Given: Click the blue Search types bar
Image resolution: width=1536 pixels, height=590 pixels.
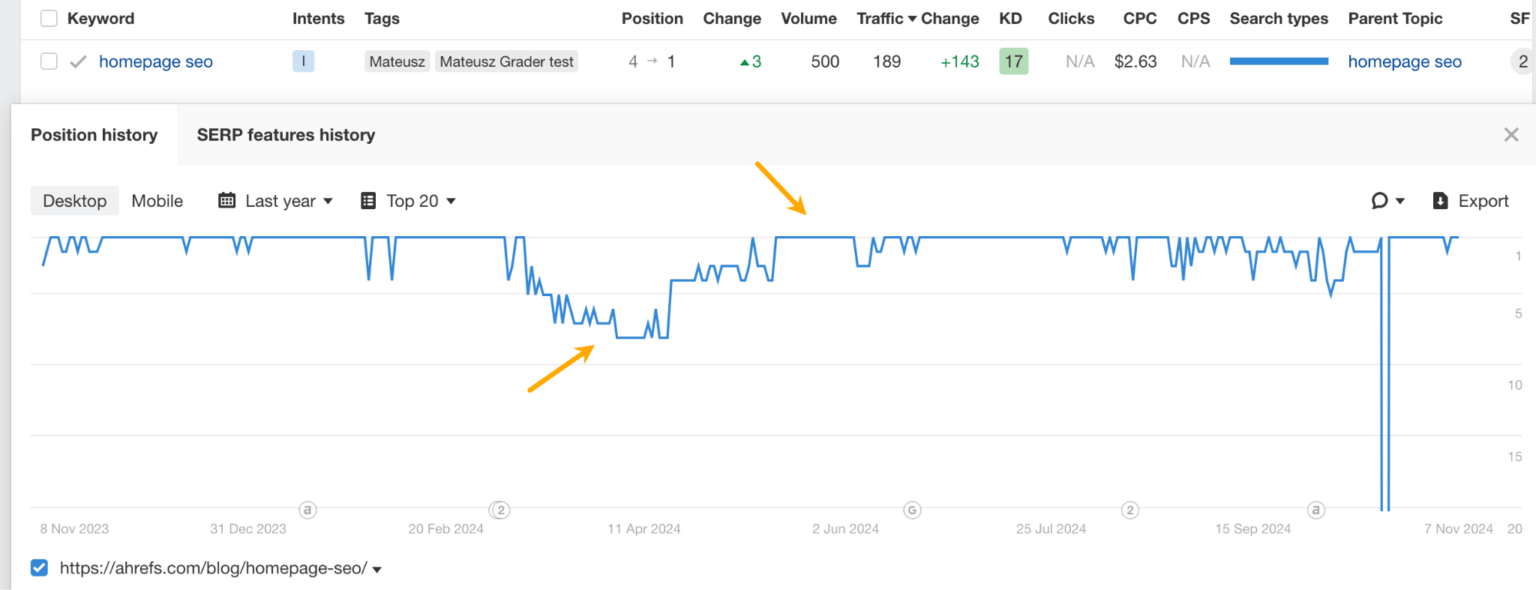Looking at the screenshot, I should (1279, 61).
